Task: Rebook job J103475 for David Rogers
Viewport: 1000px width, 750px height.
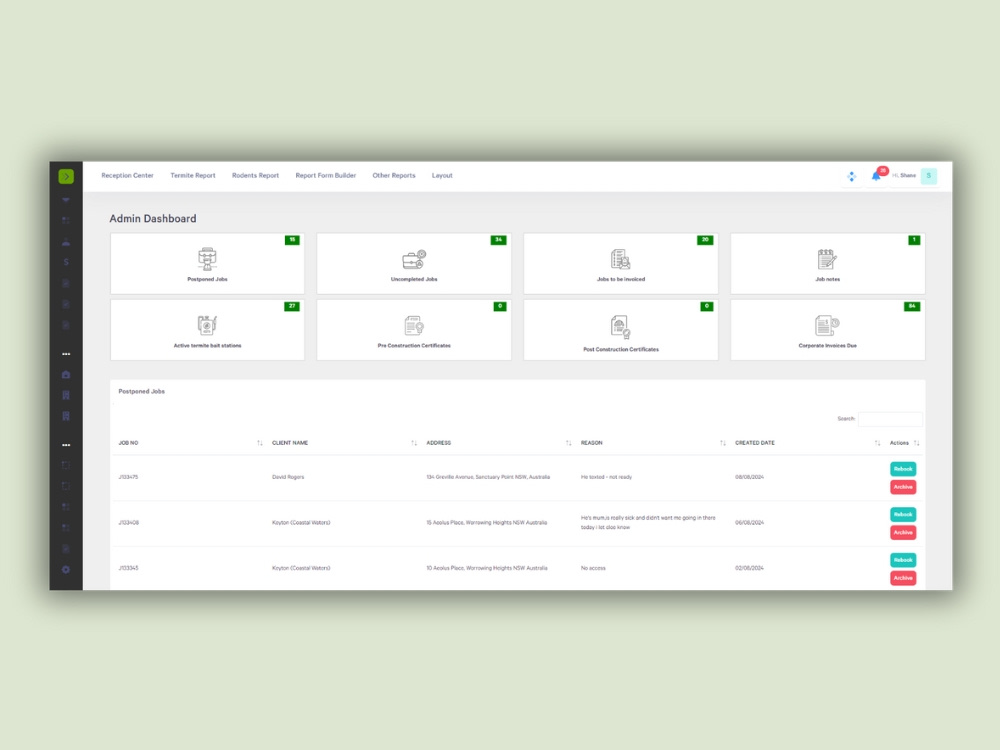Action: [x=903, y=469]
